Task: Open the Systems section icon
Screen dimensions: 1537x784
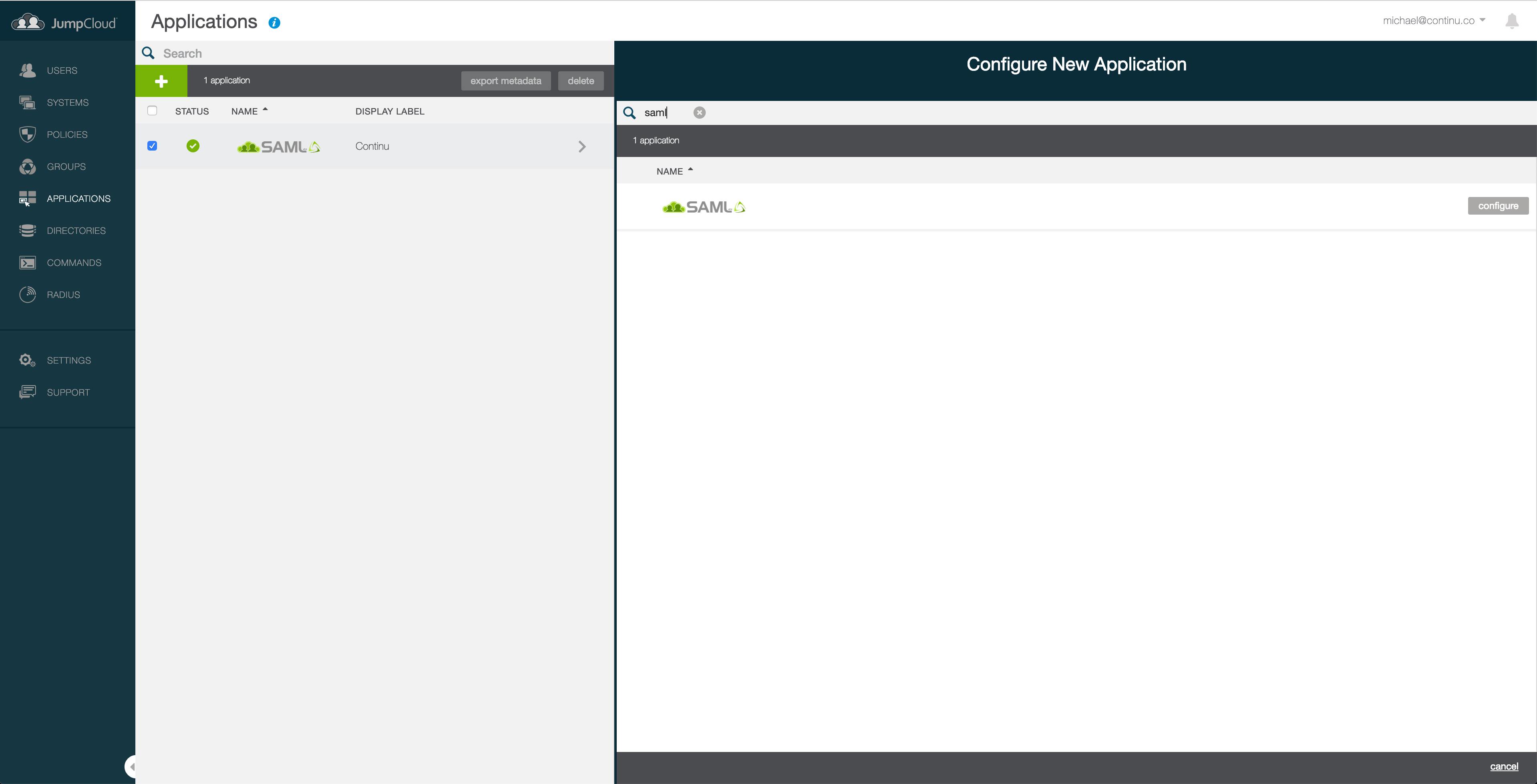Action: (28, 103)
